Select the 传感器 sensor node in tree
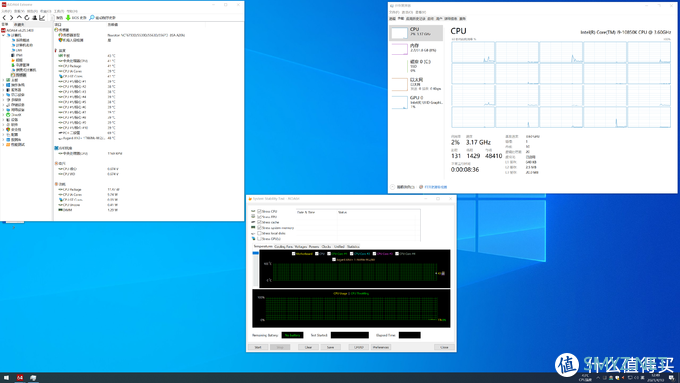Image resolution: width=680 pixels, height=383 pixels. [x=19, y=75]
